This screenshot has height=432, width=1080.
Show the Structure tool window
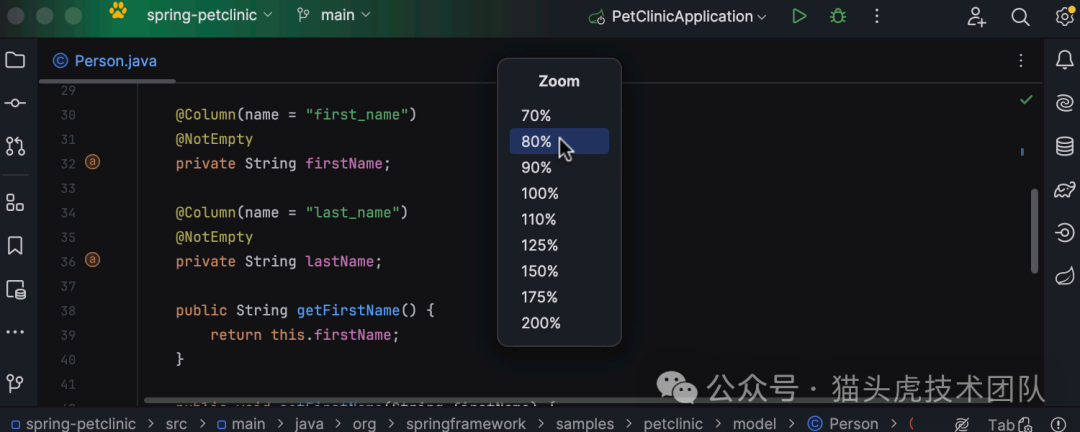point(15,203)
